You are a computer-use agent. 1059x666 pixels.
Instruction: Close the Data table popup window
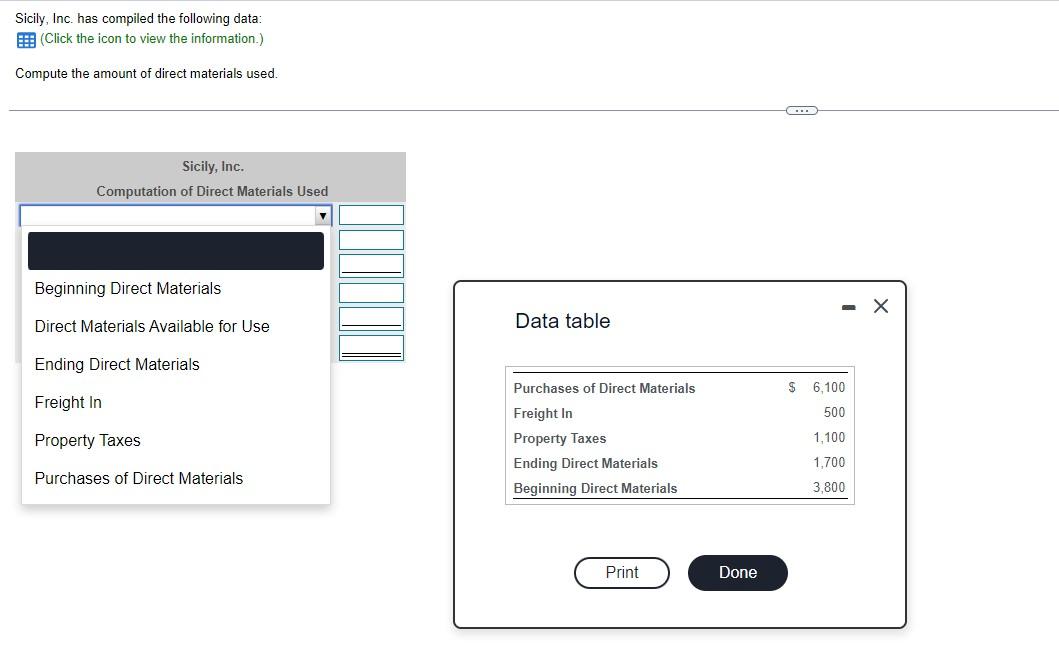pyautogui.click(x=880, y=306)
